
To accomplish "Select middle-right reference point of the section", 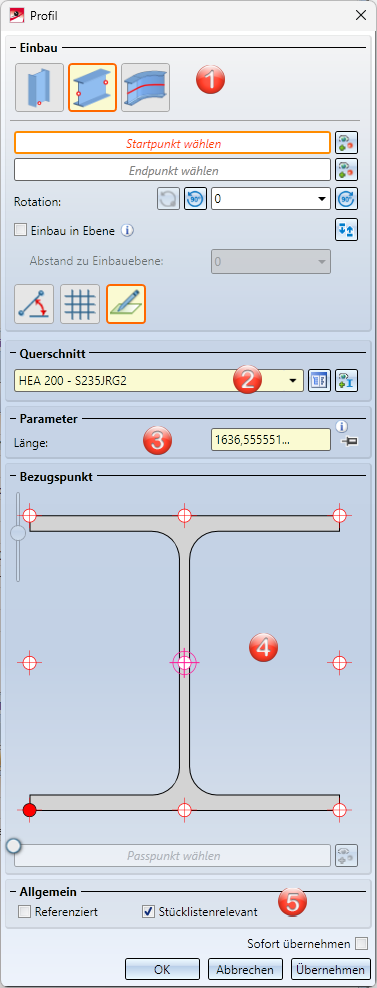I will 339,662.
